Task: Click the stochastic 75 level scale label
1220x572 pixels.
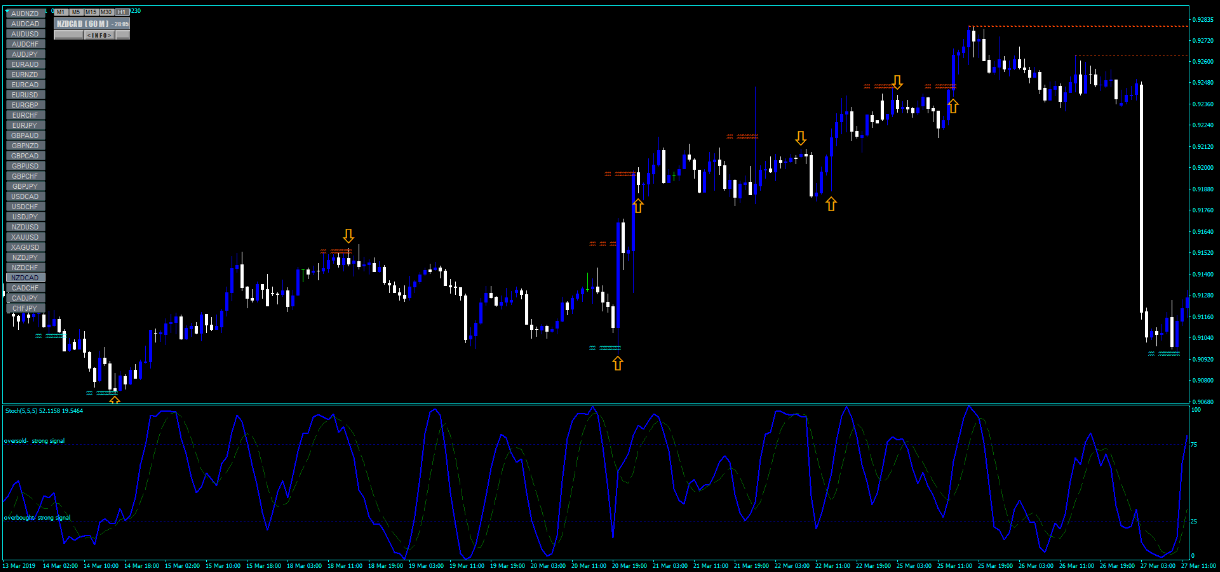Action: (1194, 445)
